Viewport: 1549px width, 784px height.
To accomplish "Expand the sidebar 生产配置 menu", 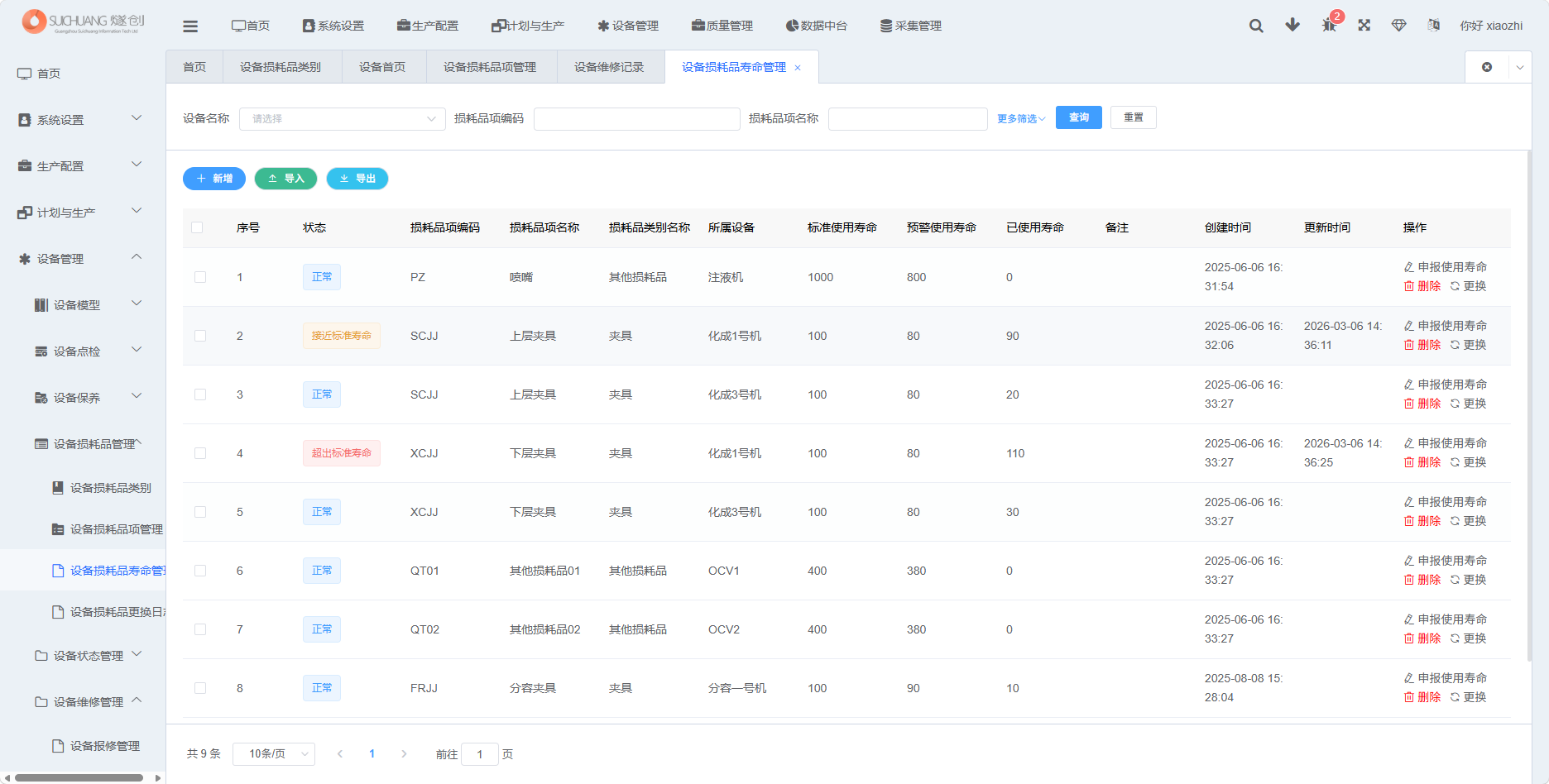I will point(81,166).
